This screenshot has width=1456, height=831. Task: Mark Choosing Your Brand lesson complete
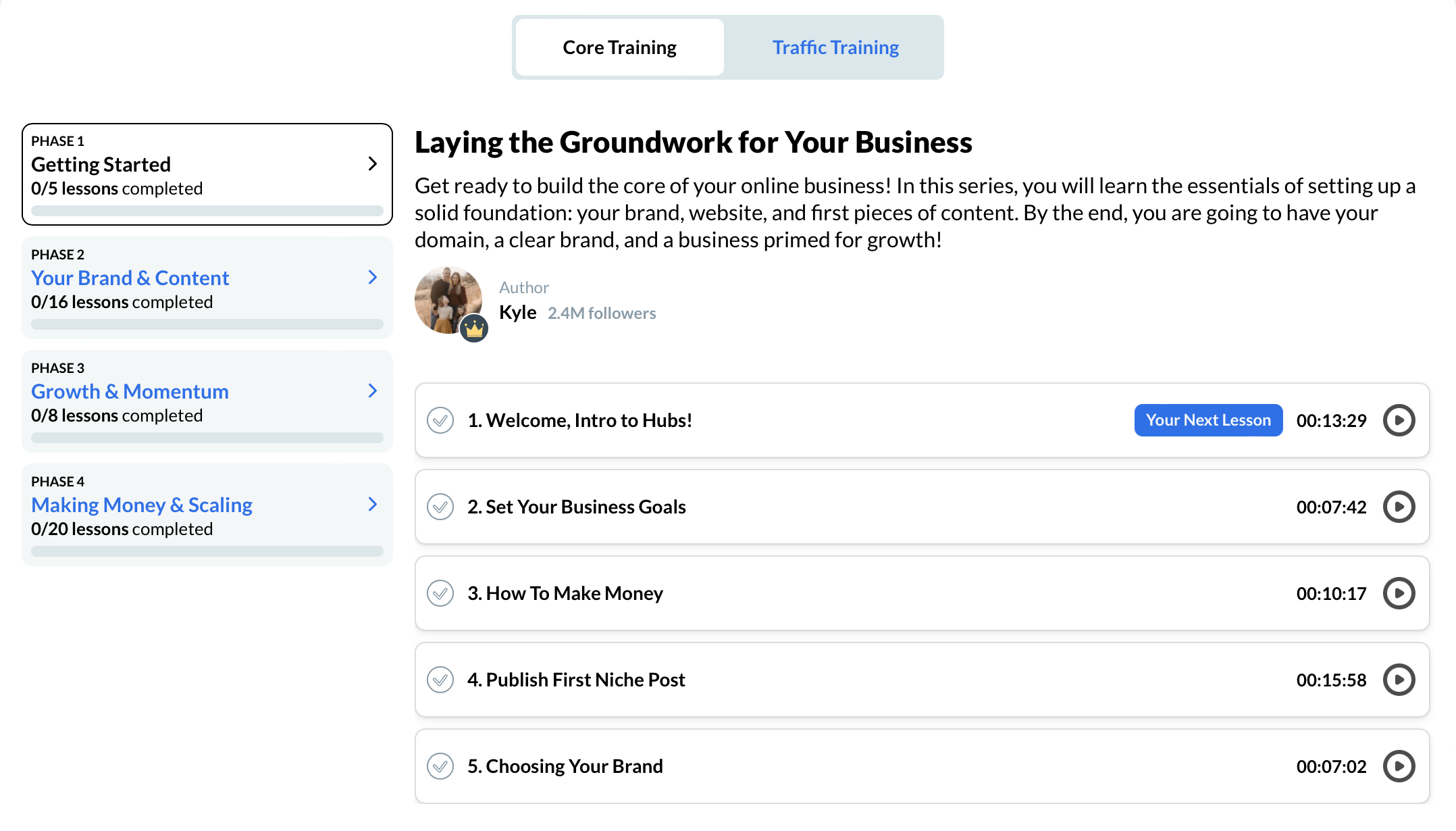pyautogui.click(x=440, y=766)
